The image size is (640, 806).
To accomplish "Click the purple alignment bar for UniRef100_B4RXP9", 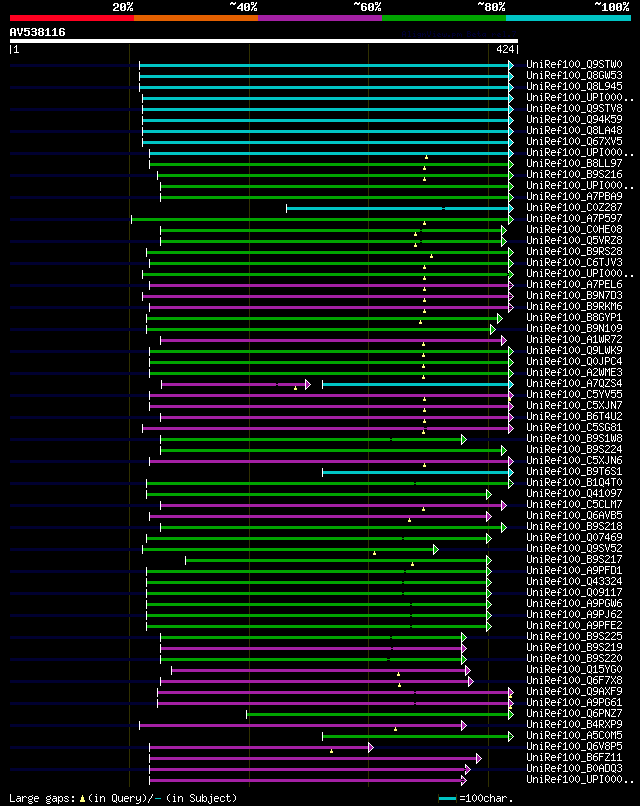I will point(303,725).
